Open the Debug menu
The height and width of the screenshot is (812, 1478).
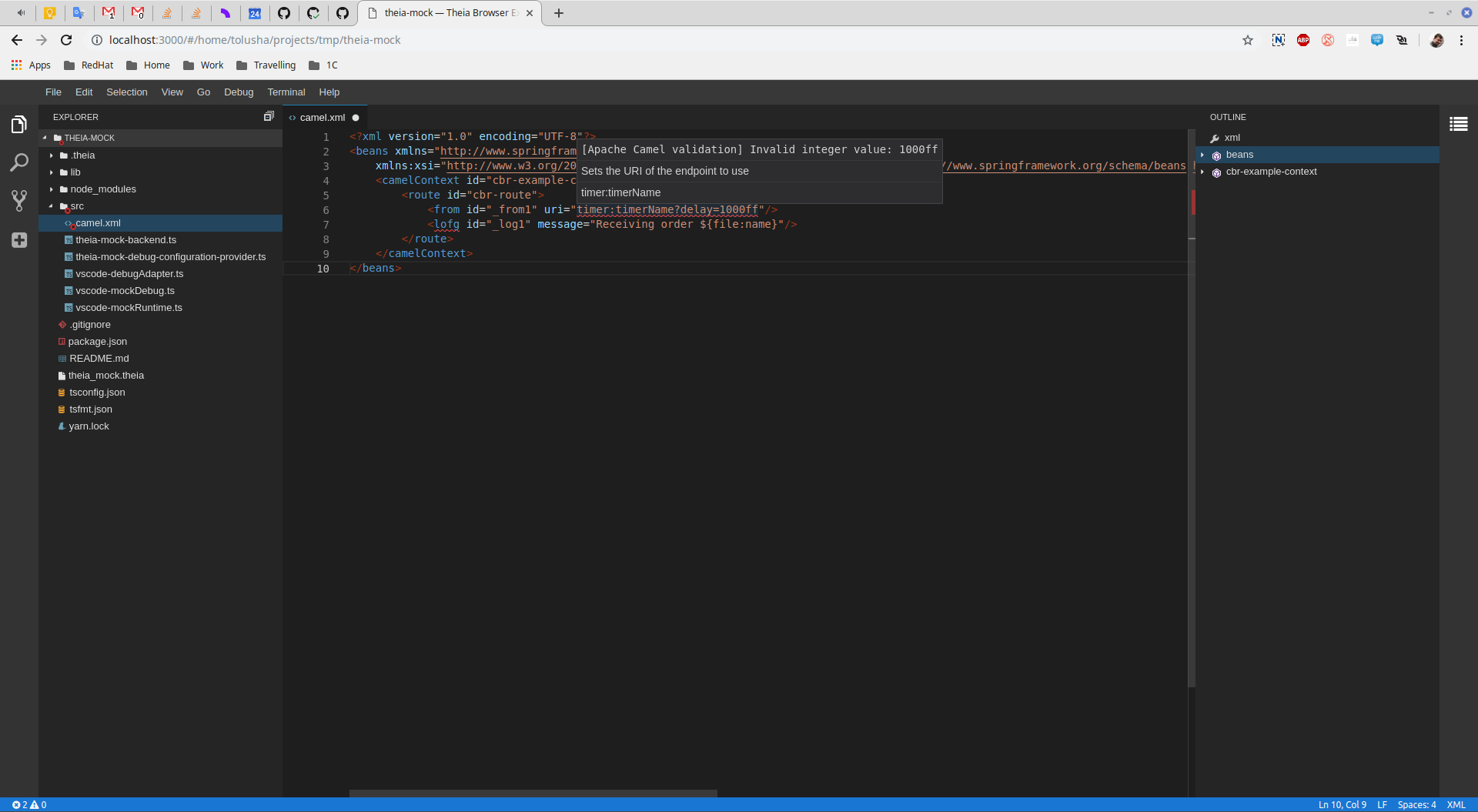(239, 92)
